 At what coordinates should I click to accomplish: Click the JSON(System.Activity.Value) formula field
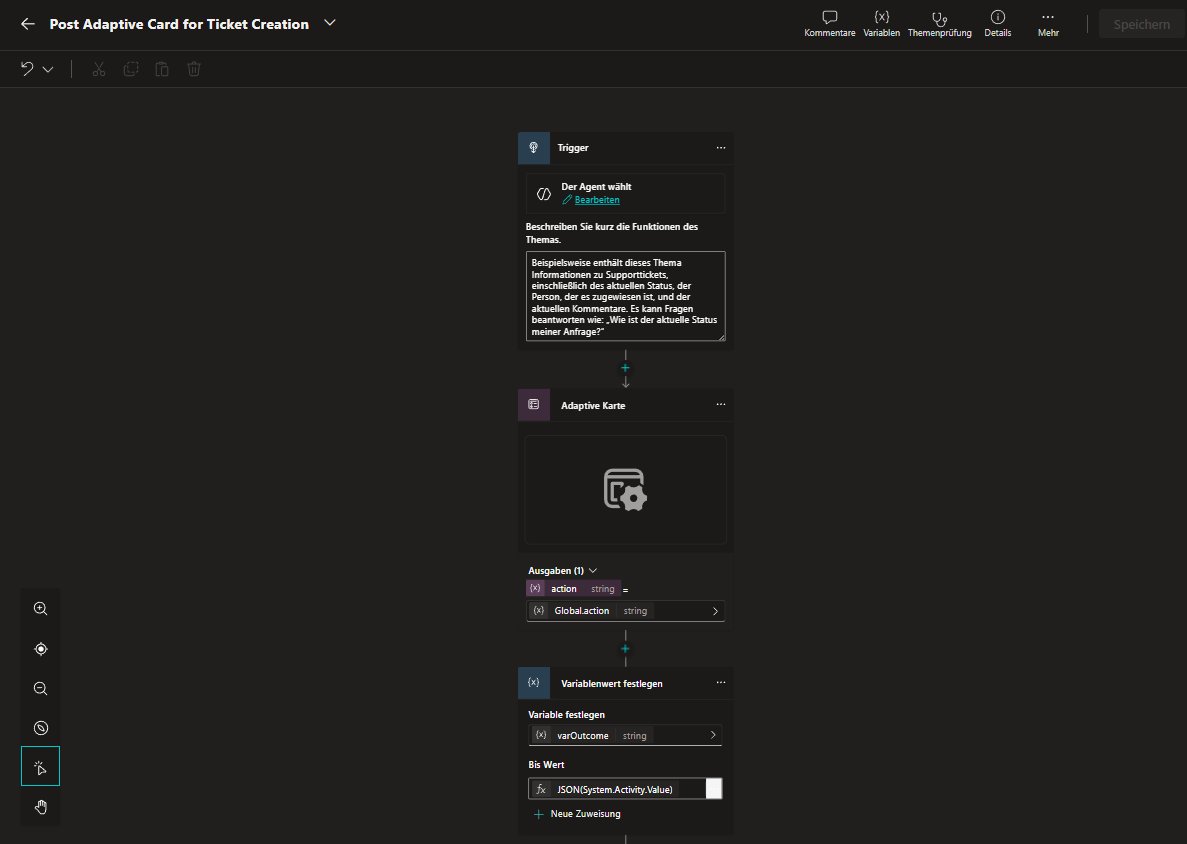click(616, 789)
